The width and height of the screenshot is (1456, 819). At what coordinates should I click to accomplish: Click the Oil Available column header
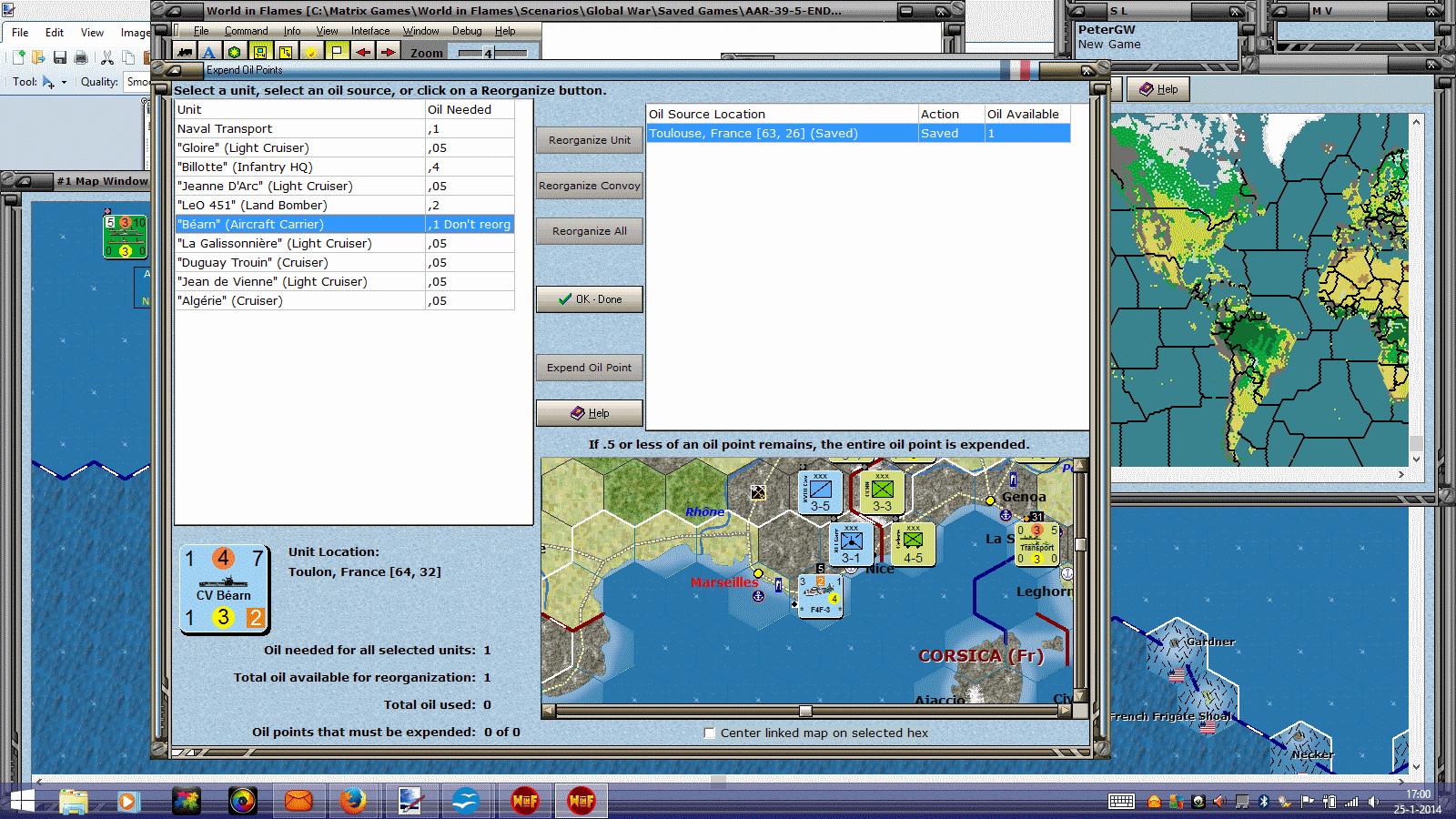coord(1027,114)
